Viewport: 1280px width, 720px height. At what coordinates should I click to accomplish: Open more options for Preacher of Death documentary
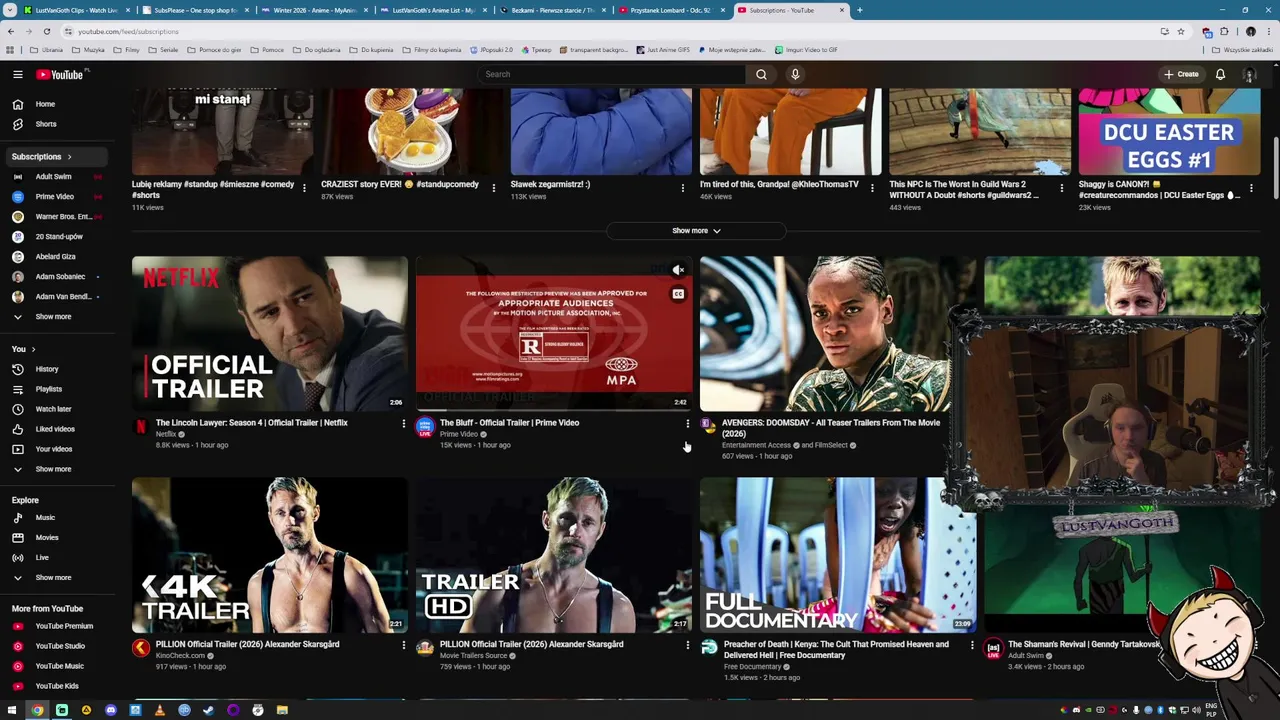point(972,646)
